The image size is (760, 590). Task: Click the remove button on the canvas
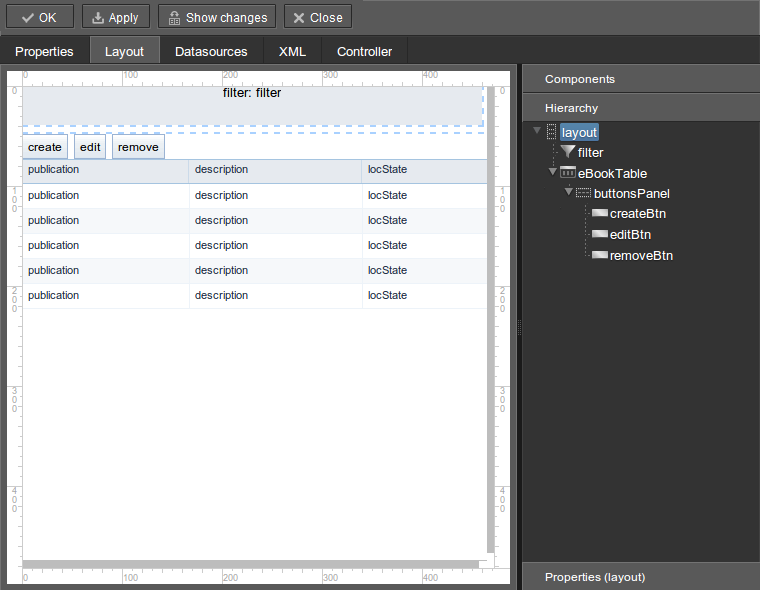point(138,147)
